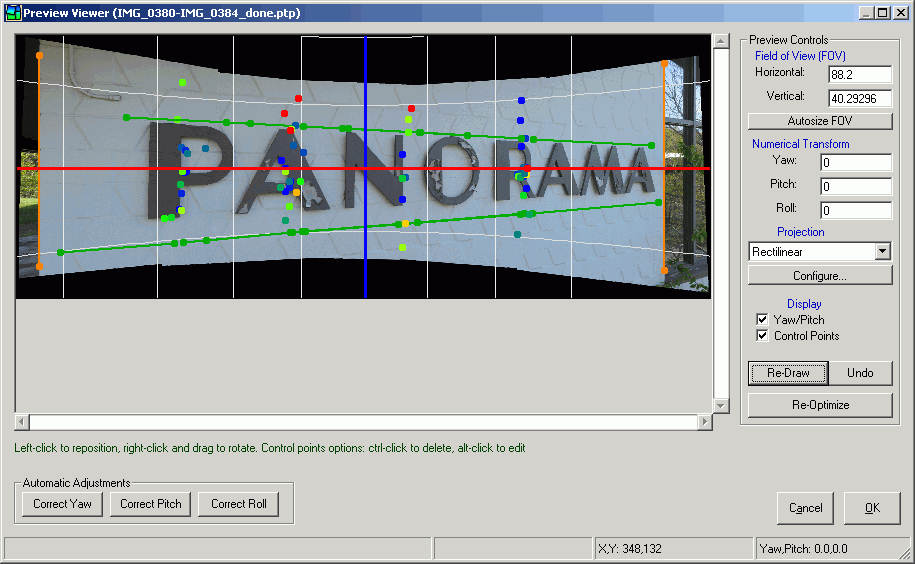Click the resize grip in status bar corner
The height and width of the screenshot is (564, 915).
[x=906, y=554]
